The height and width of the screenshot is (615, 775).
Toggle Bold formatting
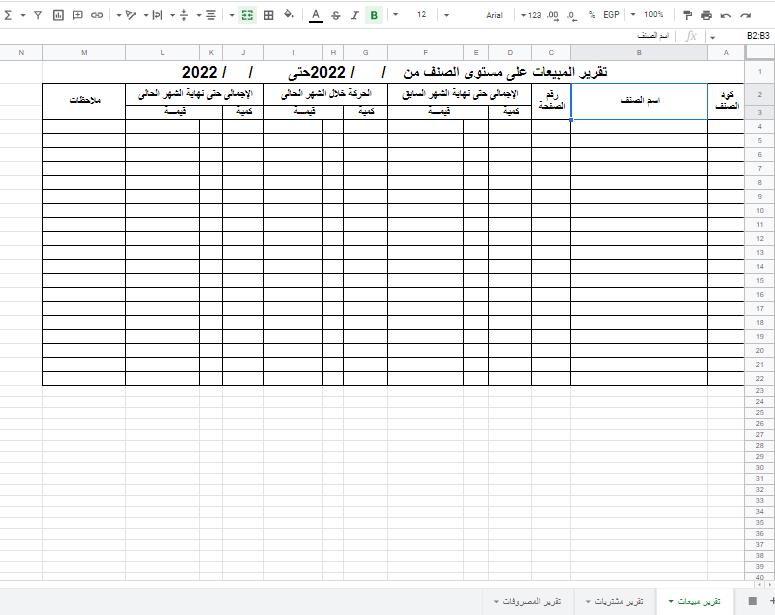point(373,15)
